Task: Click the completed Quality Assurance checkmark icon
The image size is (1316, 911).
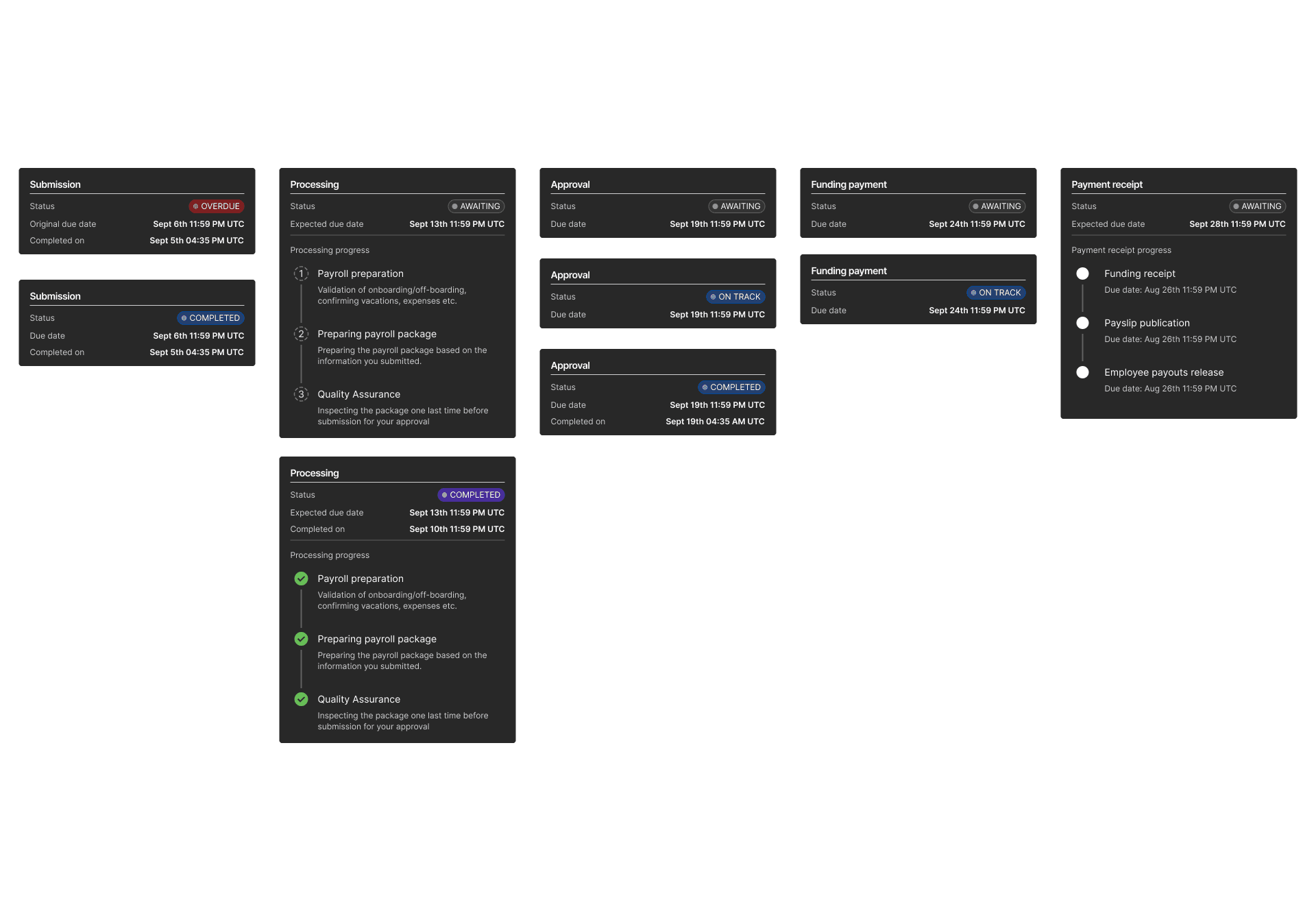Action: pos(302,699)
